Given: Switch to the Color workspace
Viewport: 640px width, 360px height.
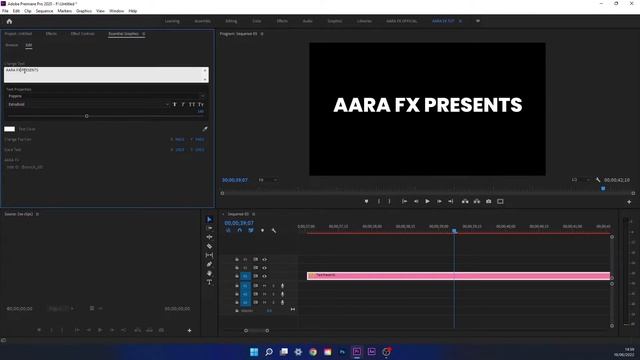Looking at the screenshot, I should click(257, 21).
